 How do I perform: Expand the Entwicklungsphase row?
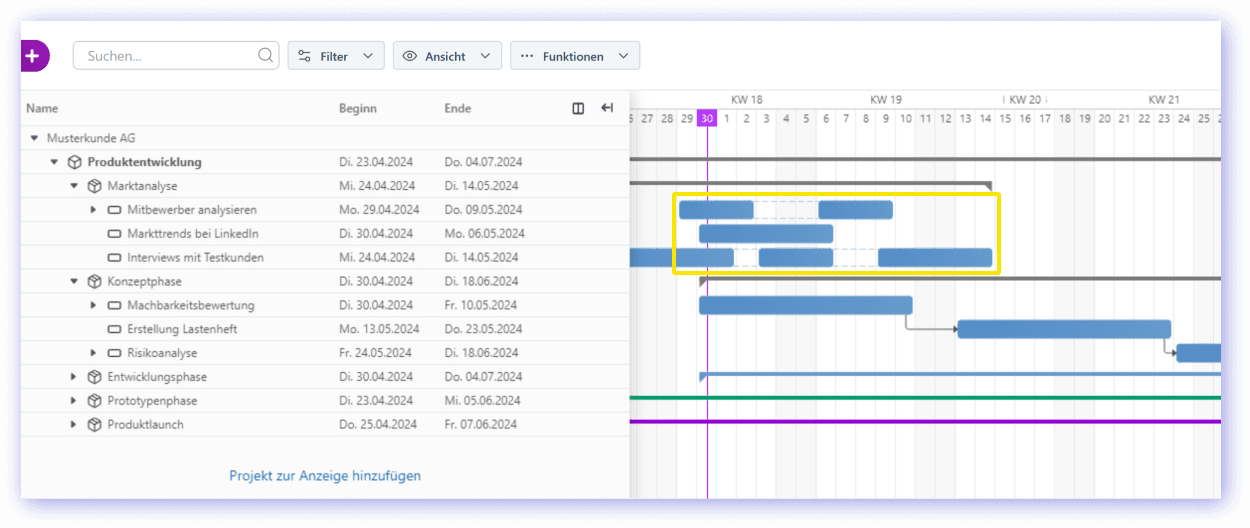pyautogui.click(x=73, y=377)
